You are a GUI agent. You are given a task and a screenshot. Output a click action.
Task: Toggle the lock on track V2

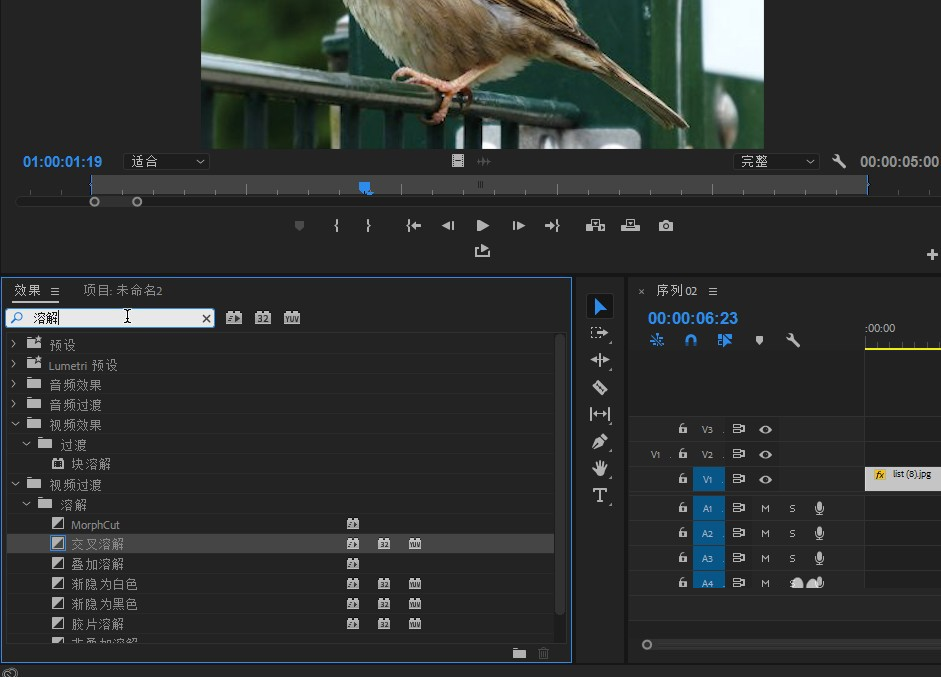click(x=682, y=454)
